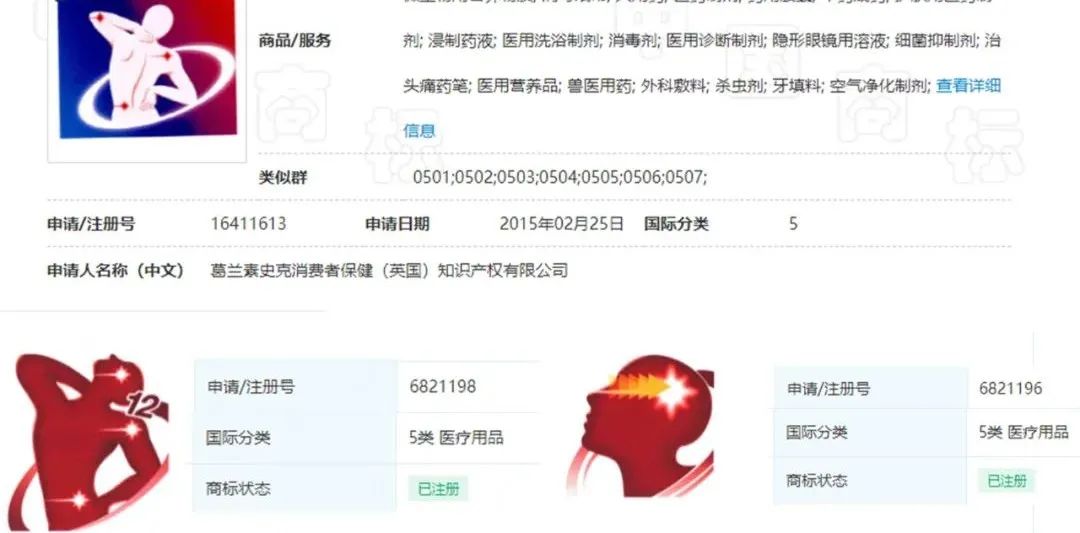
Task: Click the red neck-pain figure logo
Action: pos(90,441)
